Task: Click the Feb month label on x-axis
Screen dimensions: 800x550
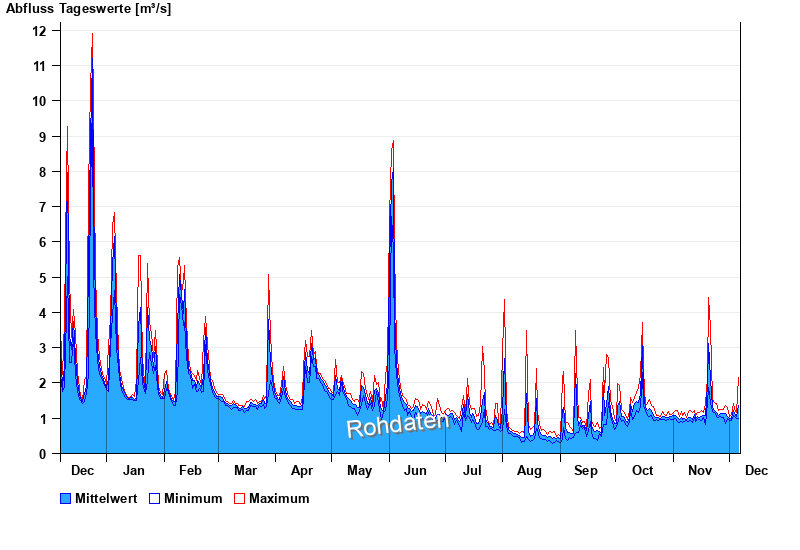Action: (190, 470)
